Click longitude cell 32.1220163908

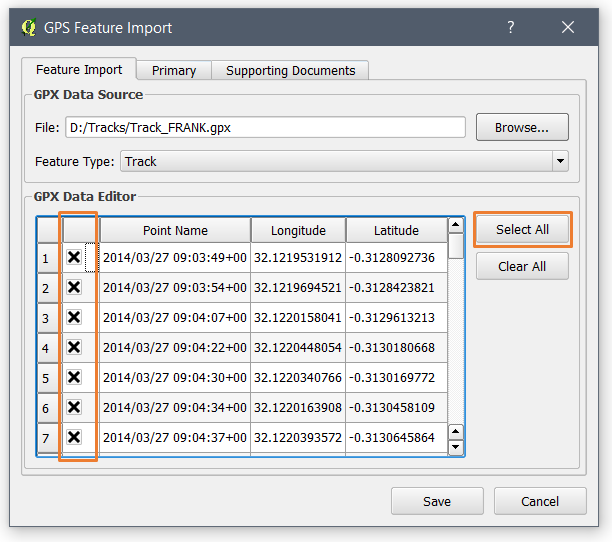[x=298, y=407]
